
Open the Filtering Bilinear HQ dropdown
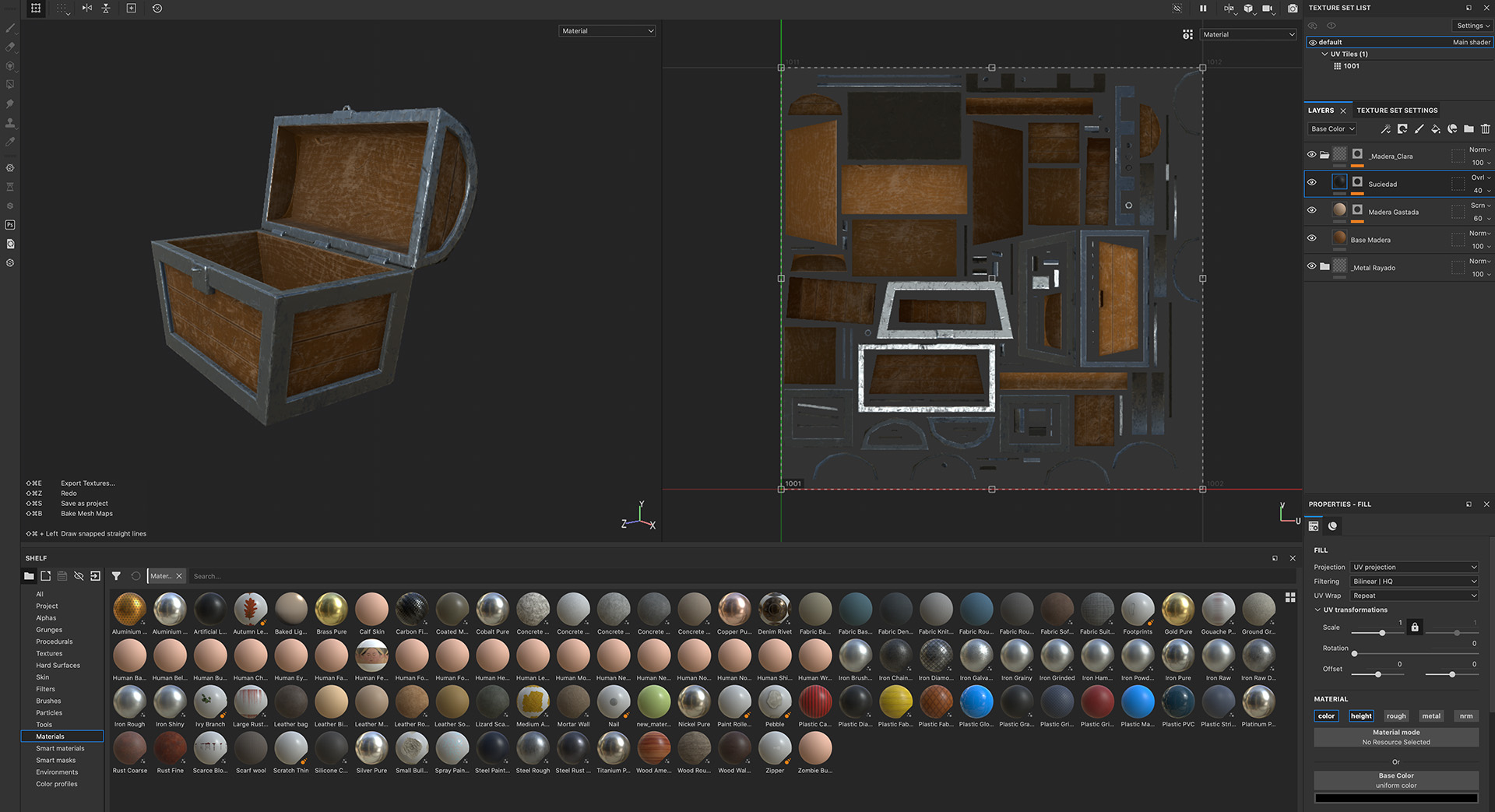(1414, 582)
